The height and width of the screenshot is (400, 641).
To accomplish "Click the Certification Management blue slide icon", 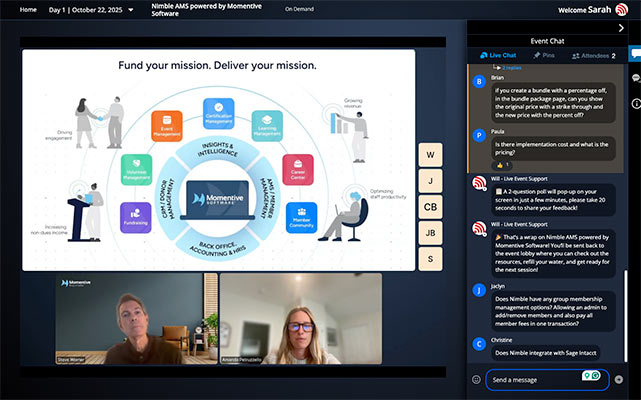I will pyautogui.click(x=219, y=113).
